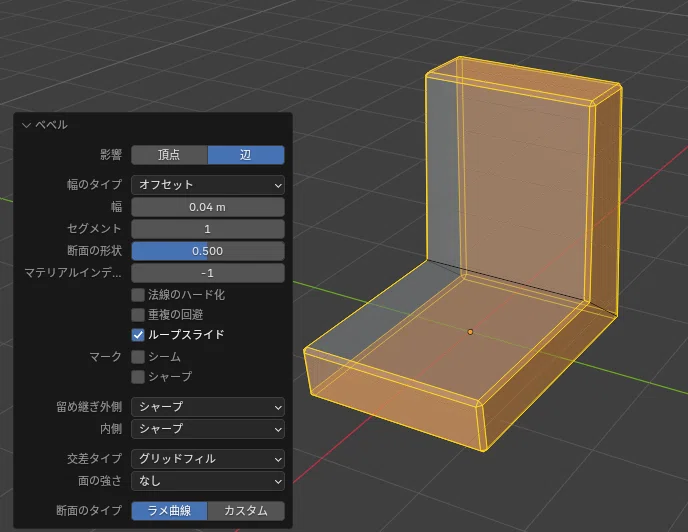The height and width of the screenshot is (532, 688).
Task: Enable シャープ mark checkbox
Action: coord(138,377)
